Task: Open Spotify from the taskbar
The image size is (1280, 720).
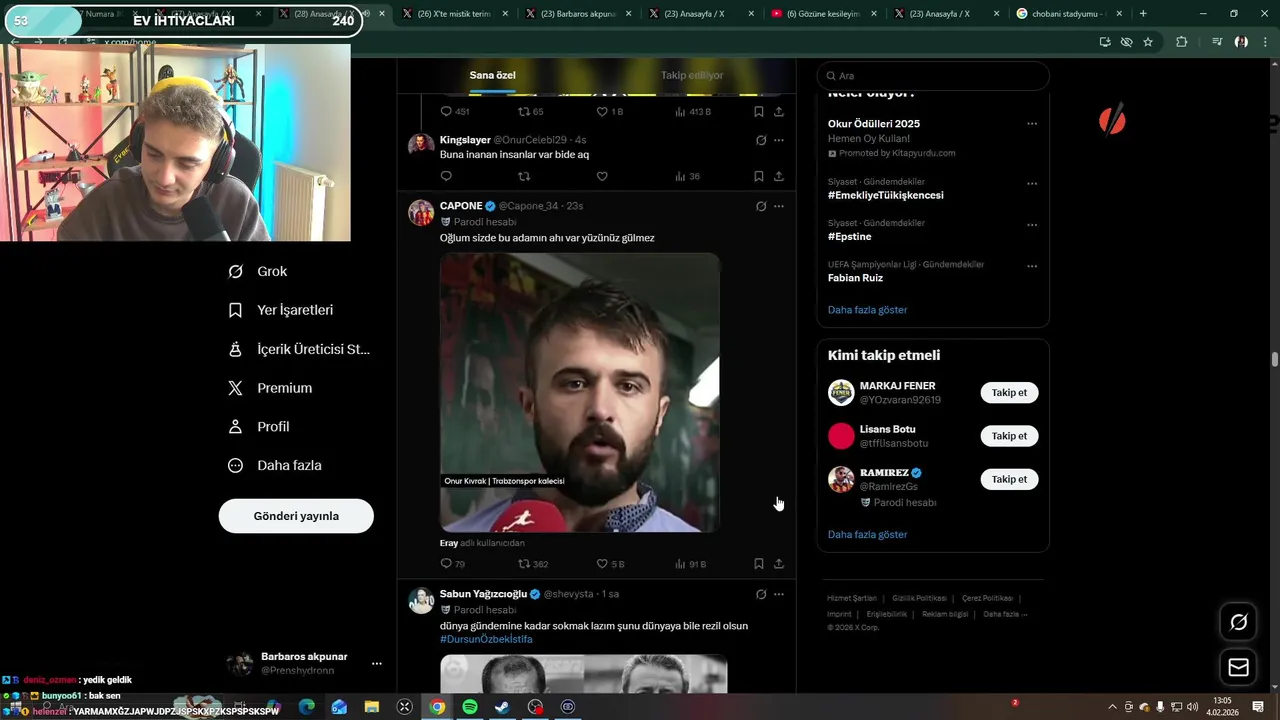Action: click(x=470, y=707)
